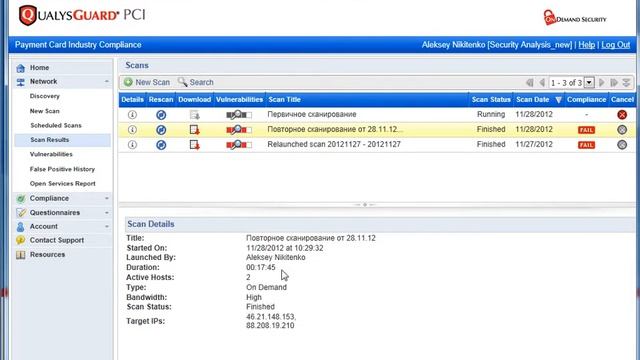The image size is (640, 360).
Task: Click the On Demand Security logo
Action: pyautogui.click(x=575, y=18)
